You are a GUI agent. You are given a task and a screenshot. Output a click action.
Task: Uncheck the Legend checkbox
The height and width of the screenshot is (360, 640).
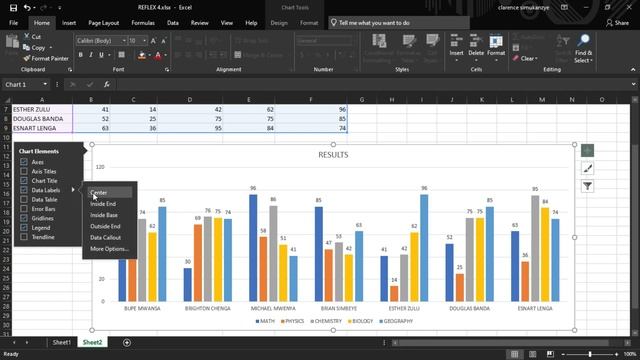click(x=24, y=228)
